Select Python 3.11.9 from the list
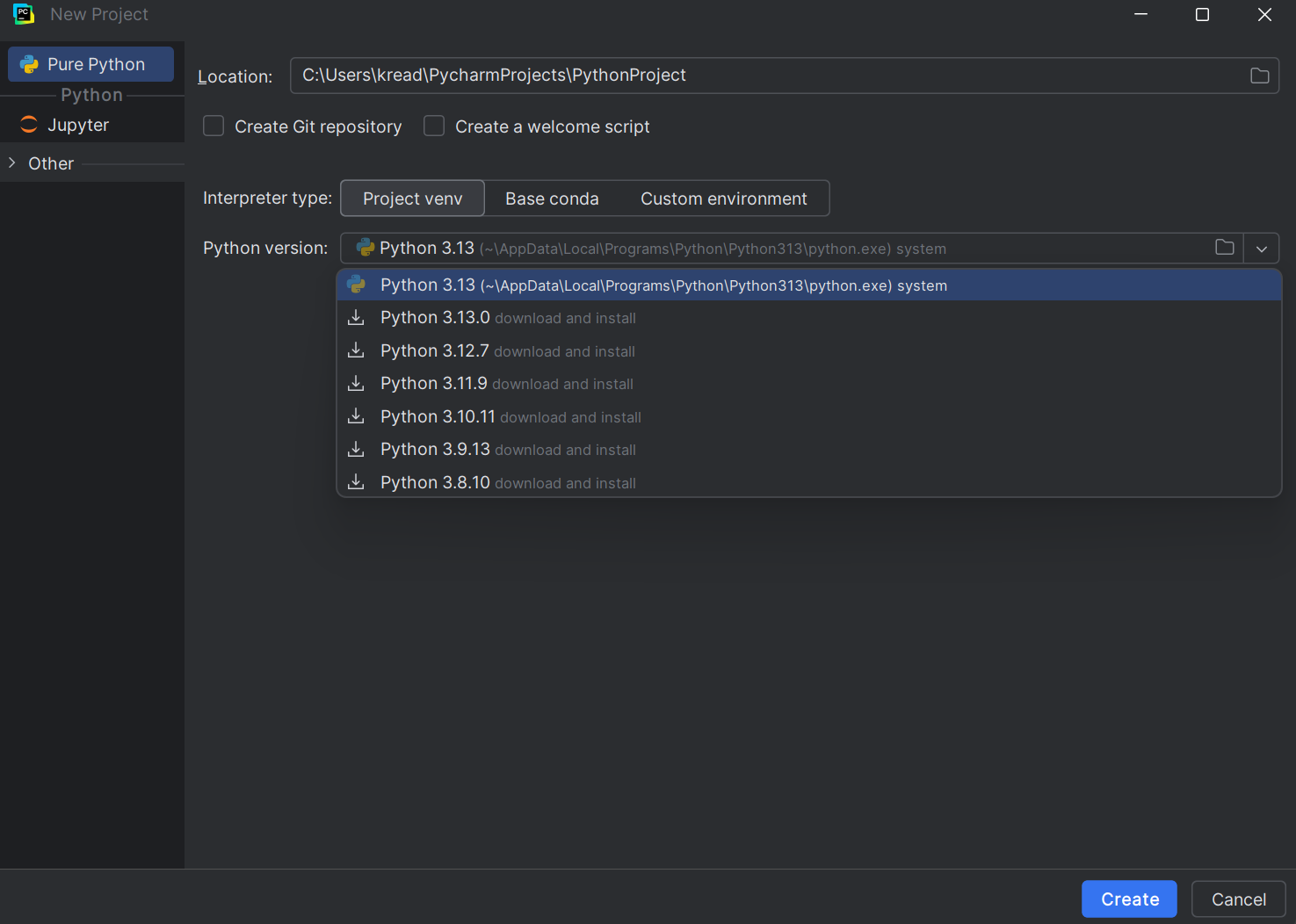This screenshot has width=1296, height=924. tap(433, 383)
